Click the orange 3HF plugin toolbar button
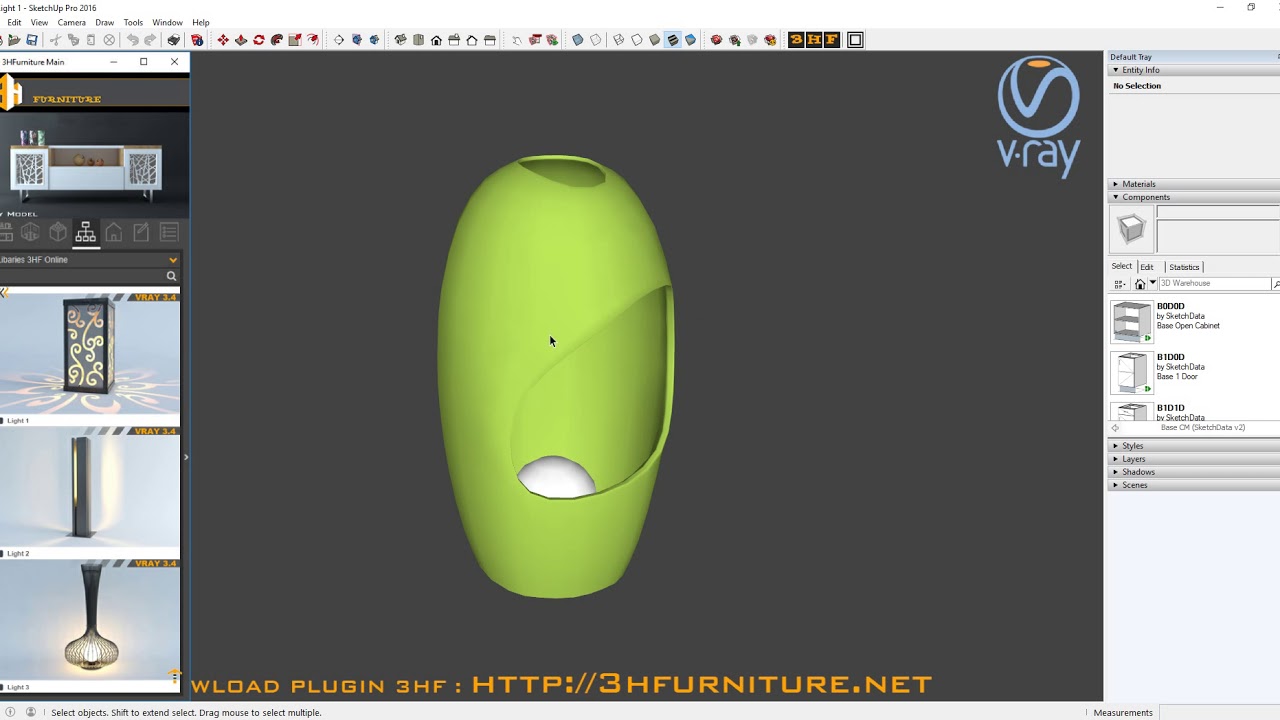1280x720 pixels. (x=813, y=40)
